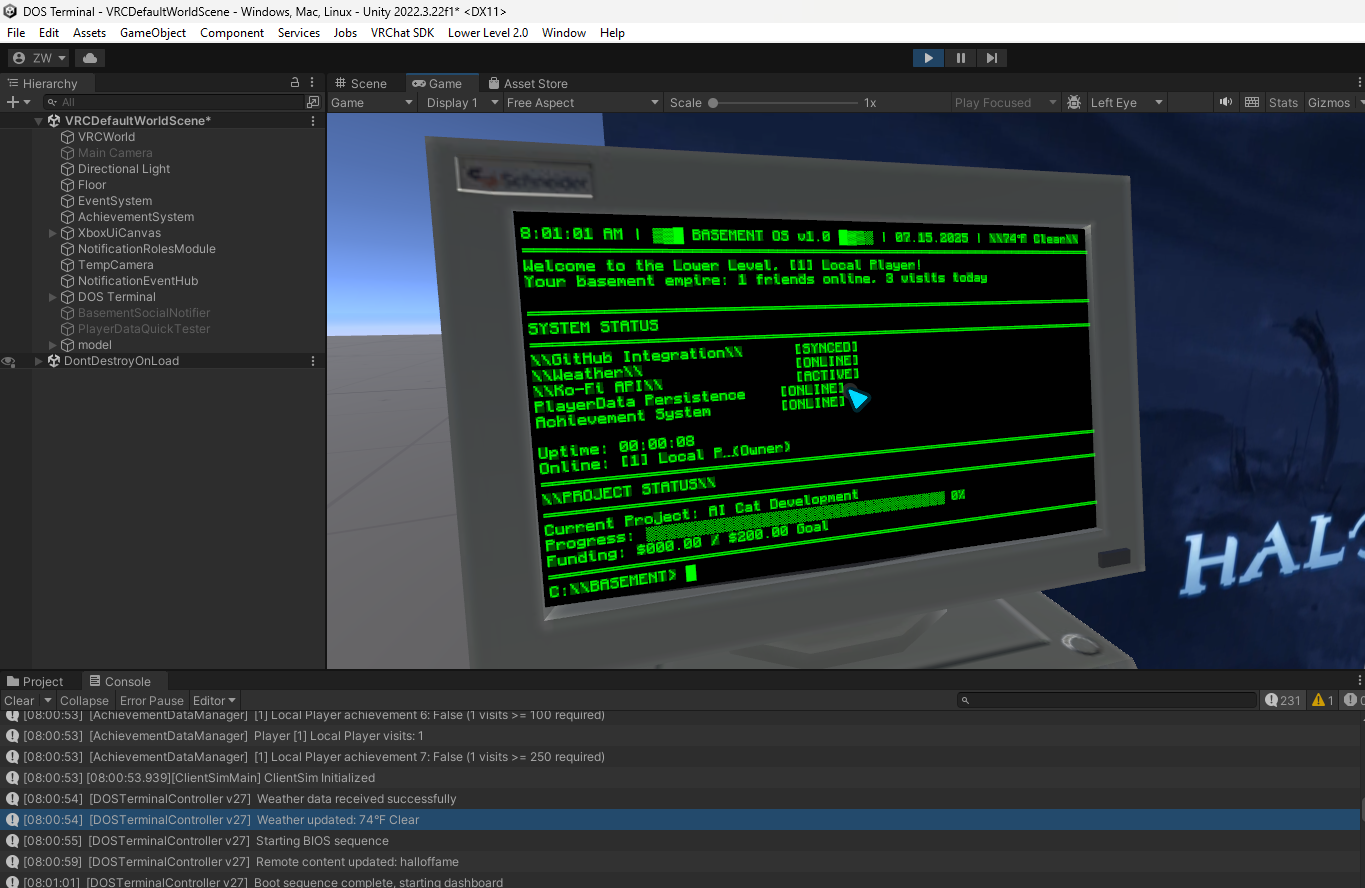
Task: Click the Step frame button
Action: 991,58
